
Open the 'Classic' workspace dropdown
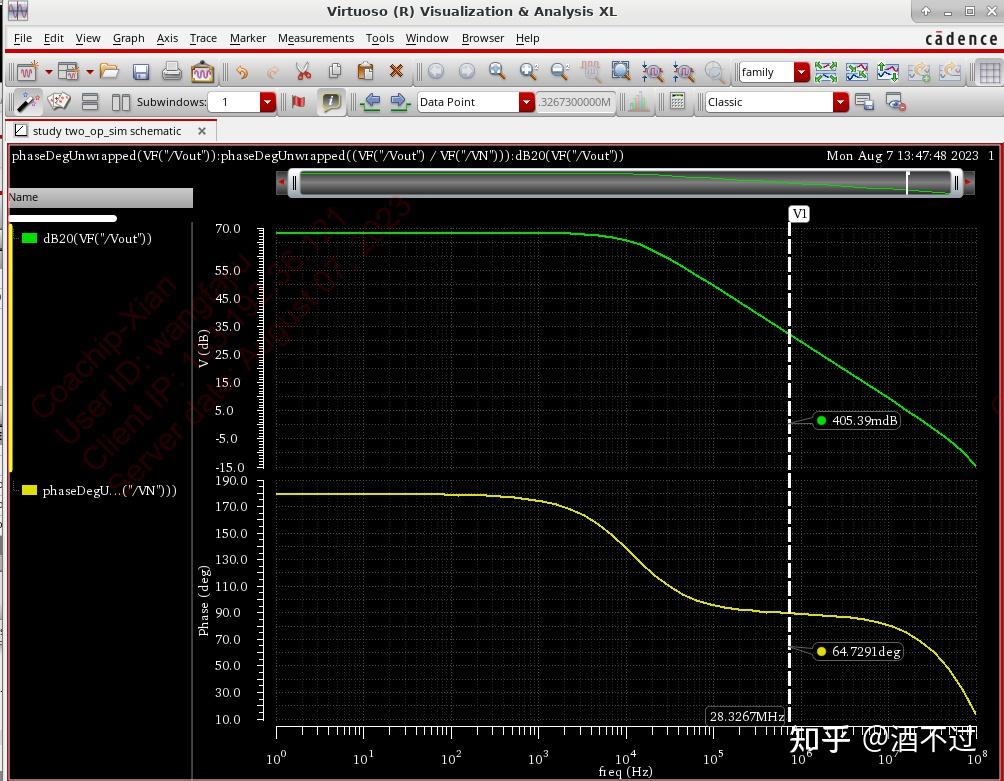tap(841, 102)
